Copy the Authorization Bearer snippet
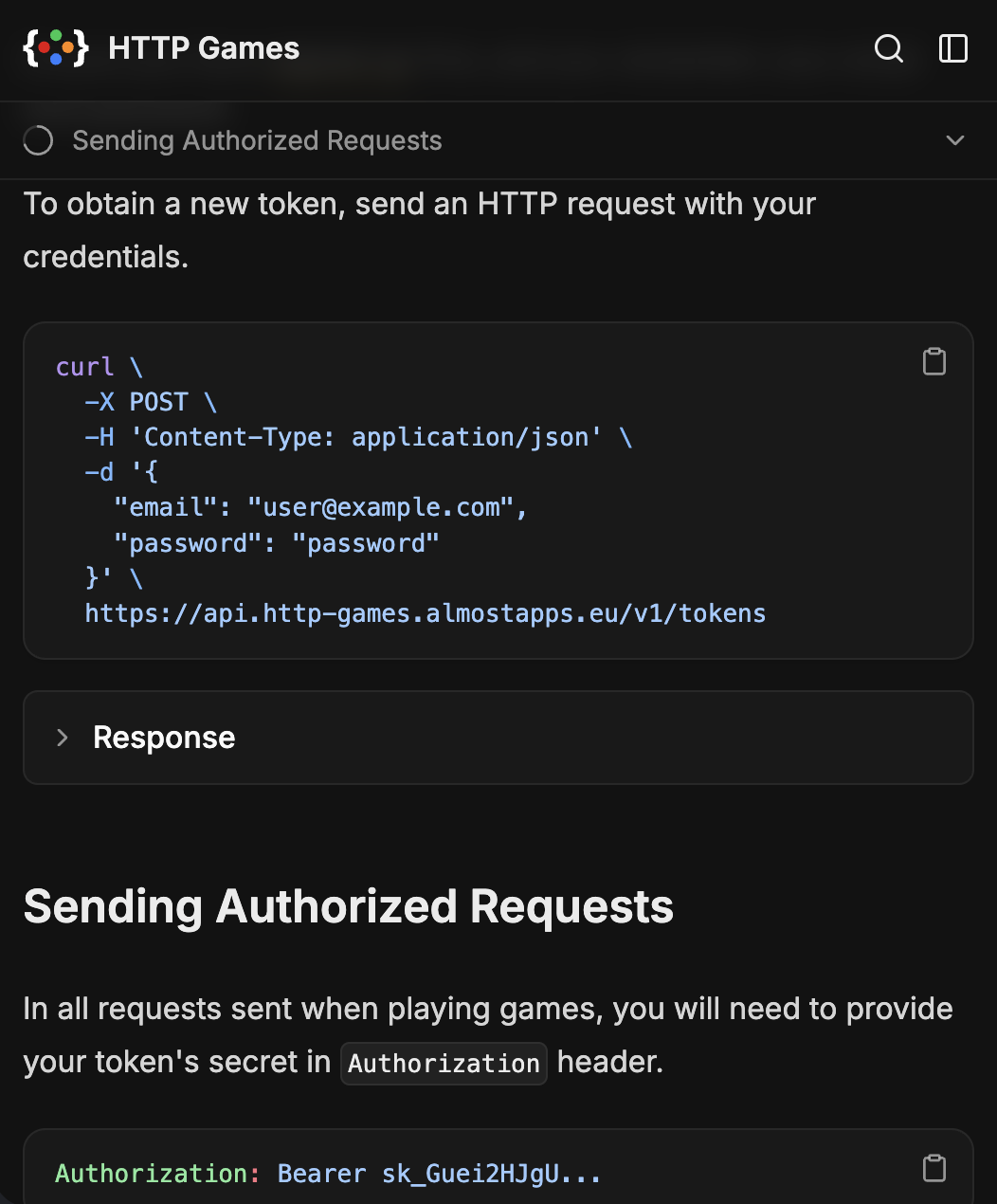The image size is (997, 1204). [934, 1168]
